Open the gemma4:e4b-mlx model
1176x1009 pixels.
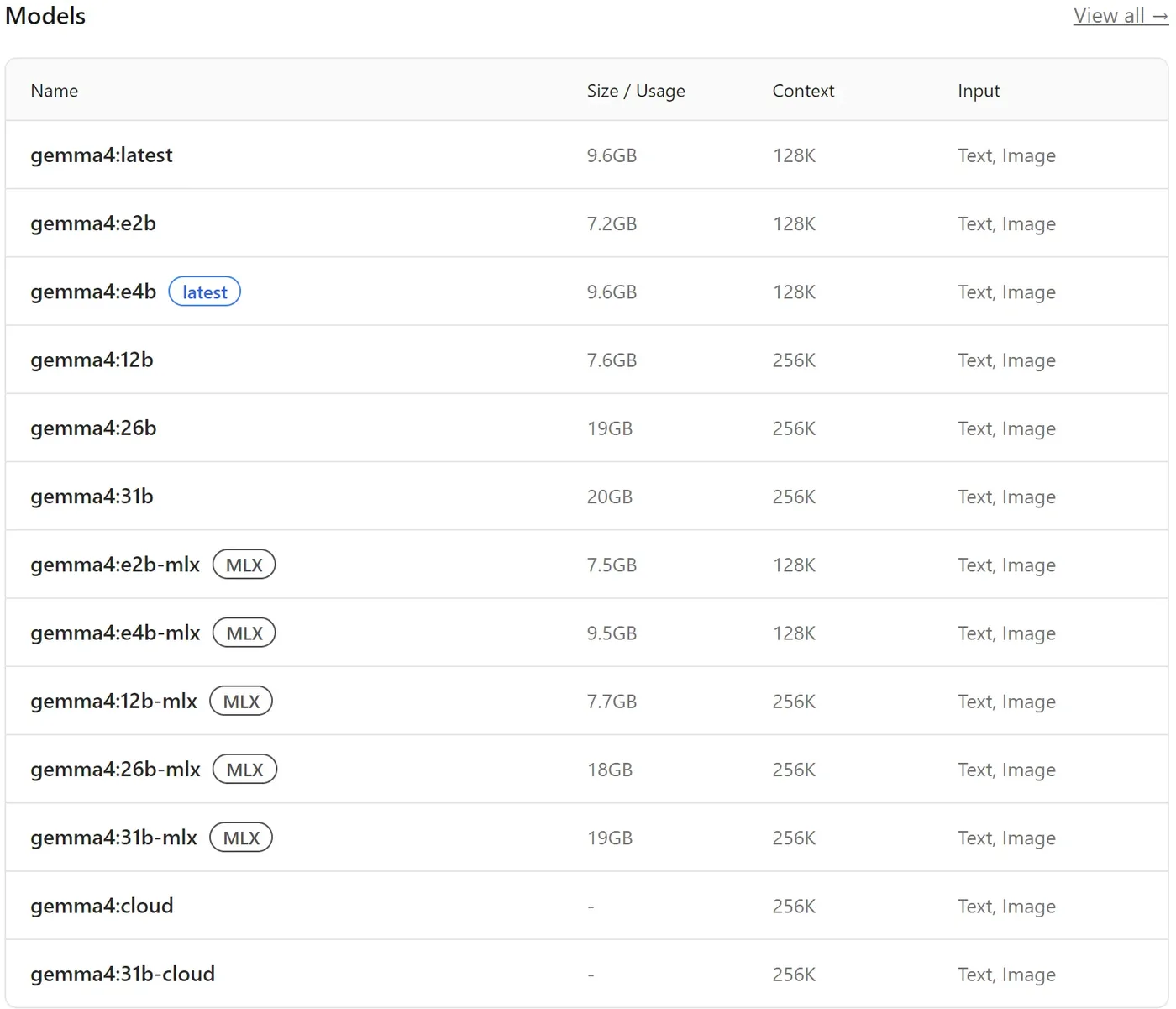pos(115,633)
